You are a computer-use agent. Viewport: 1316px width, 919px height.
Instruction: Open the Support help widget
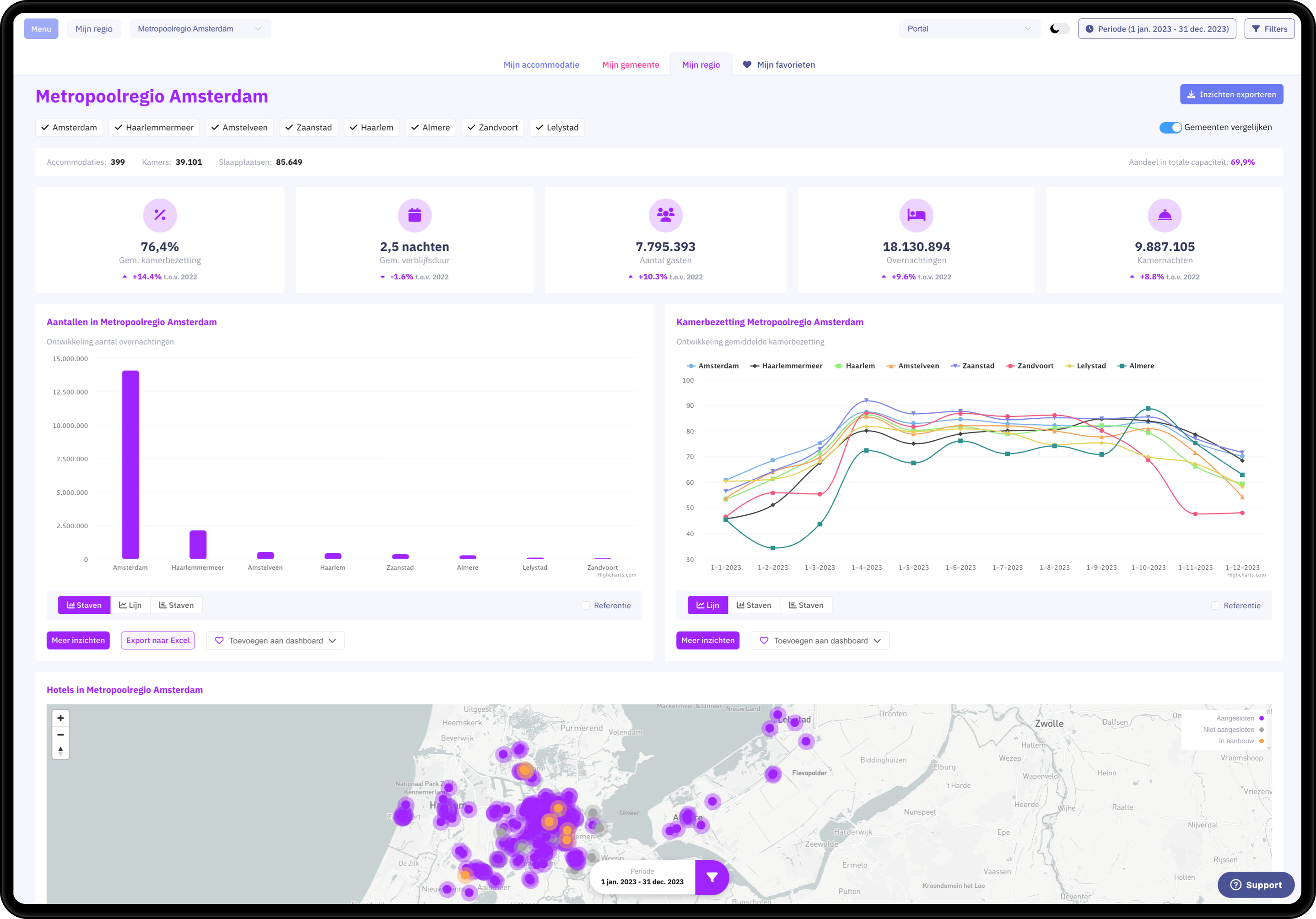pos(1256,885)
